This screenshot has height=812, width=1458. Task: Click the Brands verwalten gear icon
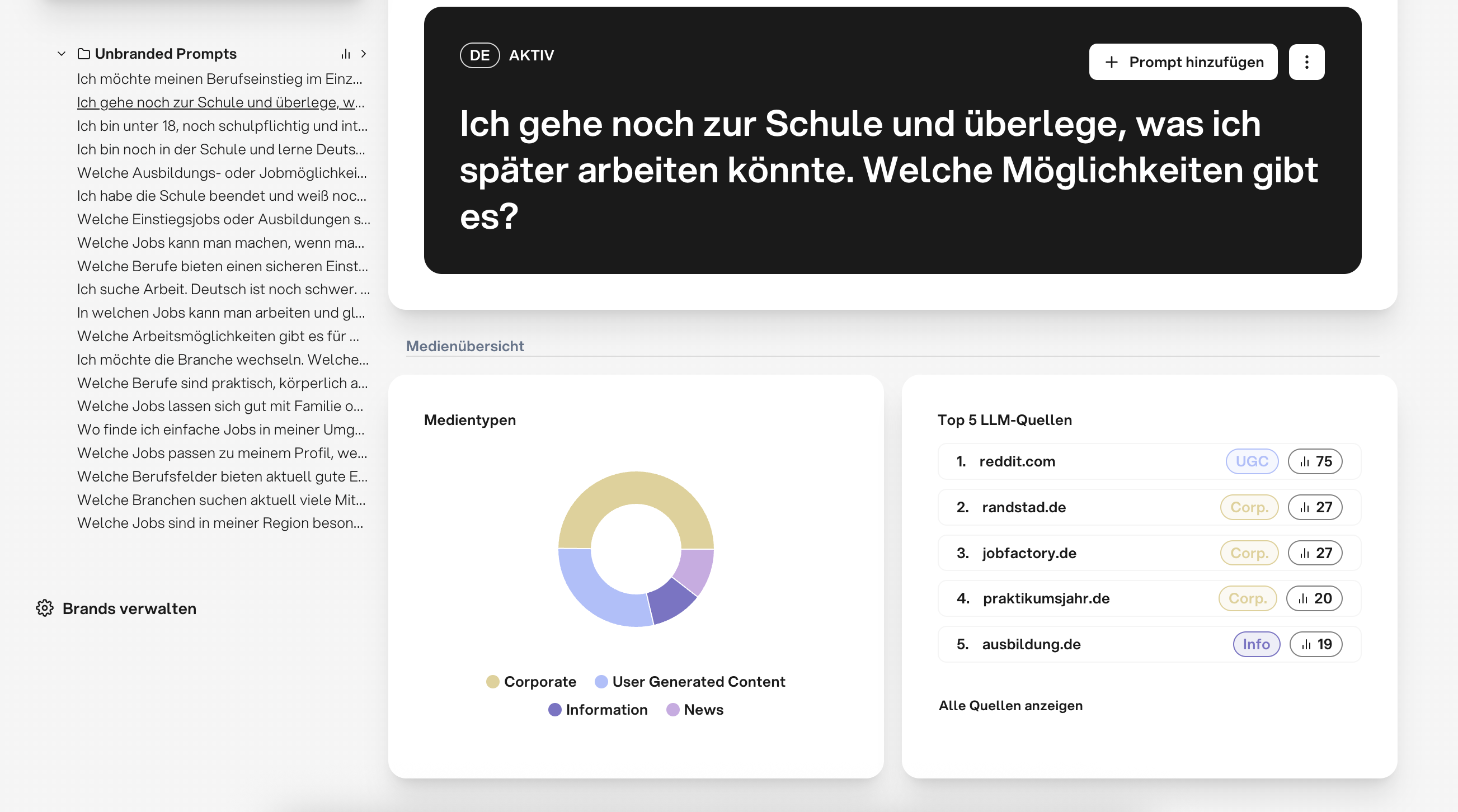[45, 608]
